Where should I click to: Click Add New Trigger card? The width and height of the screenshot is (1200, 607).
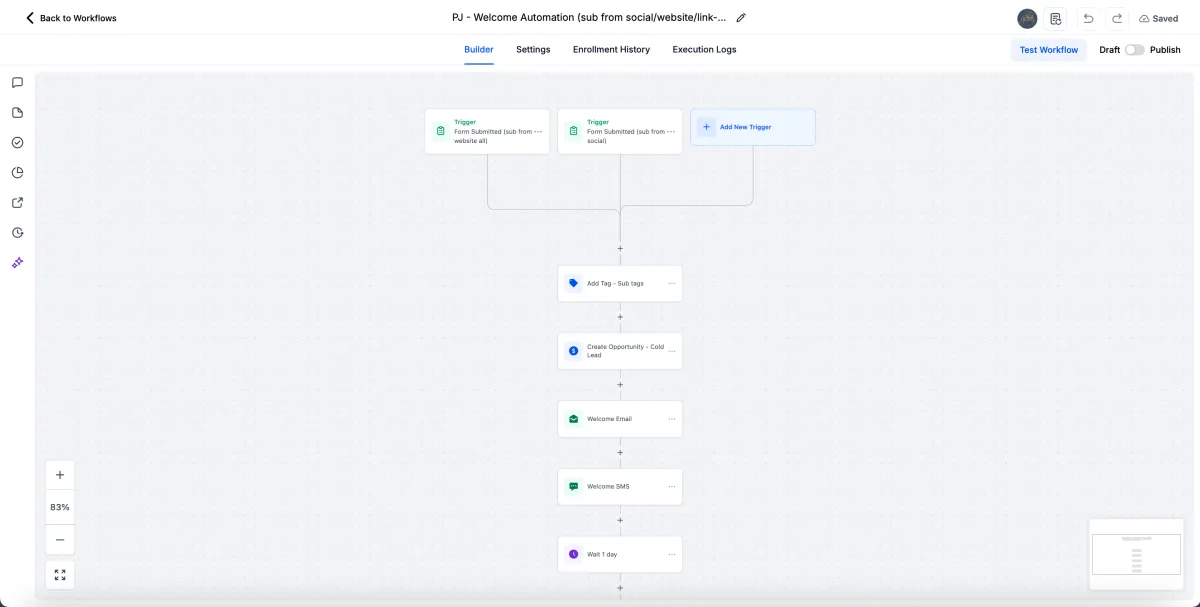[752, 127]
